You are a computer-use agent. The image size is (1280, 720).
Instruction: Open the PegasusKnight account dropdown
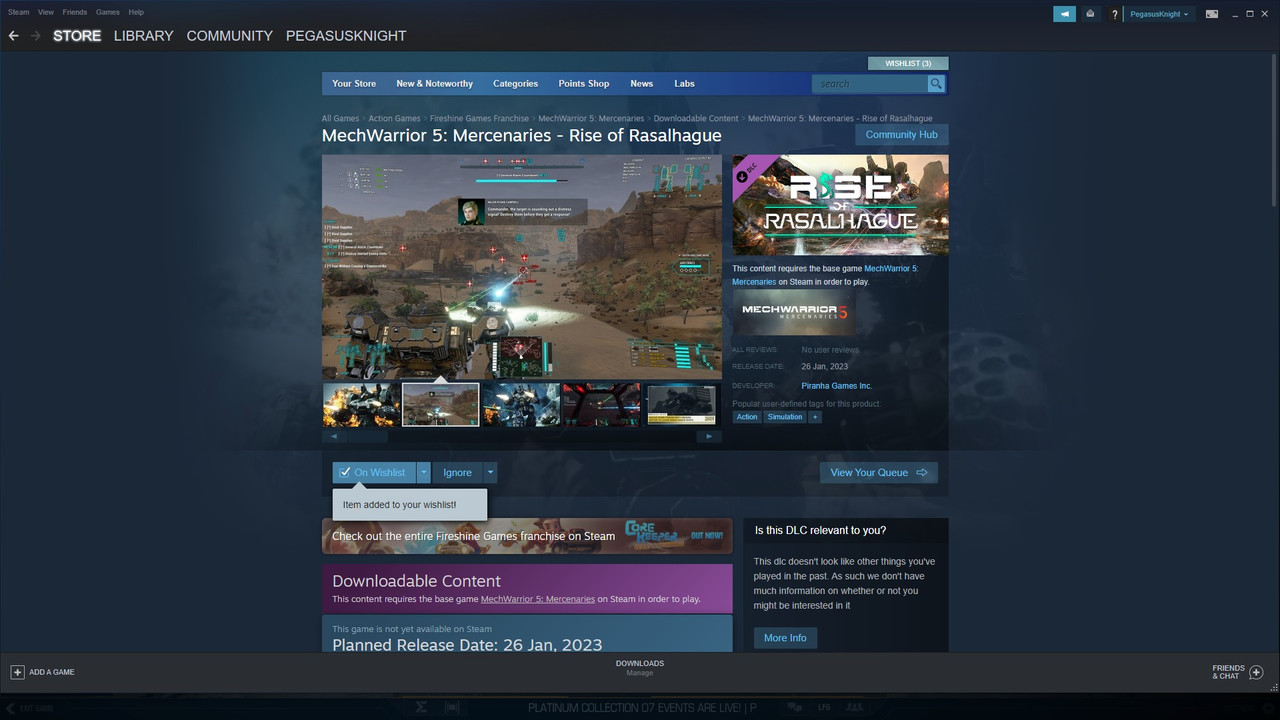pos(1159,14)
